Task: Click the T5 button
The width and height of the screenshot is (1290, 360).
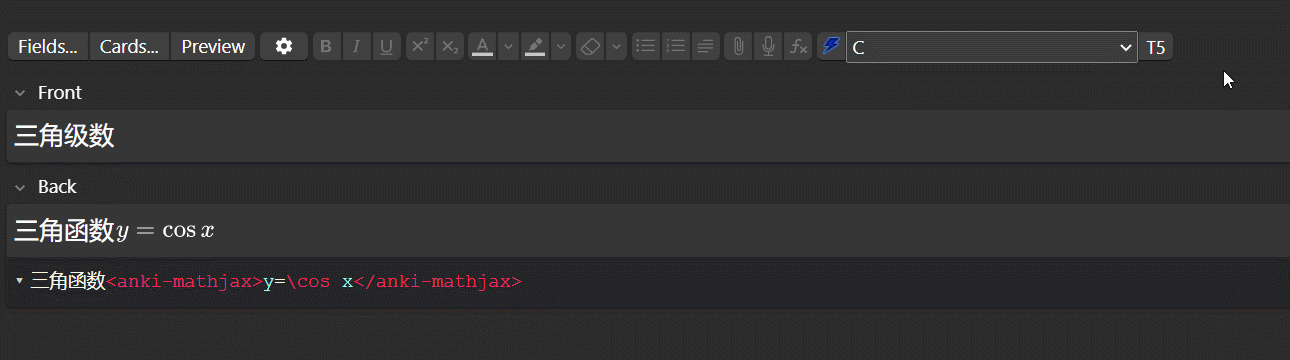Action: click(x=1156, y=47)
